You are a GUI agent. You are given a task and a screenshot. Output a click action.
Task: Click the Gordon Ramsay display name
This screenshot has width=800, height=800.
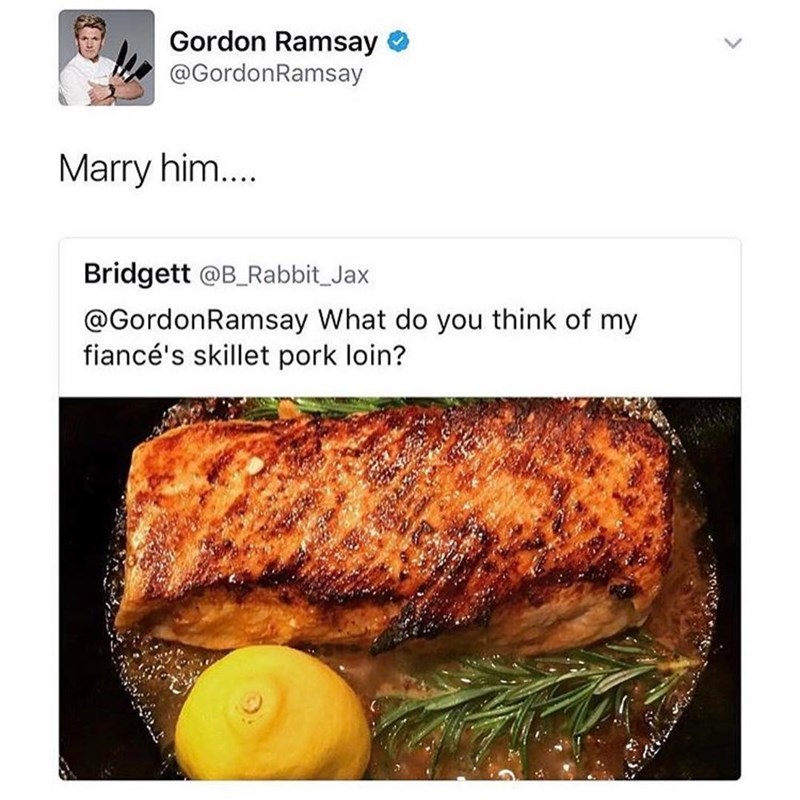pos(273,42)
